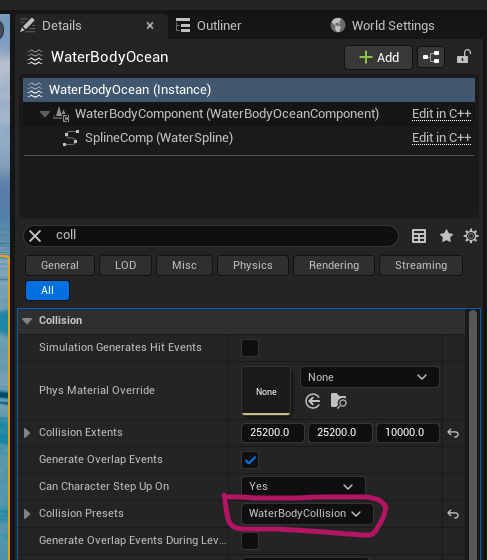The height and width of the screenshot is (560, 487).
Task: Open Can Character Step Up On dropdown
Action: click(303, 486)
